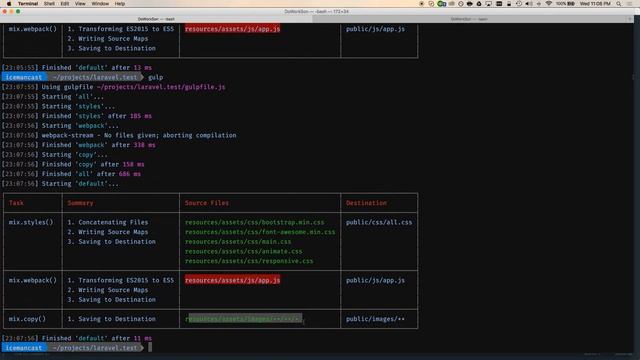Open the Edit menu
This screenshot has width=640, height=360.
65,4
